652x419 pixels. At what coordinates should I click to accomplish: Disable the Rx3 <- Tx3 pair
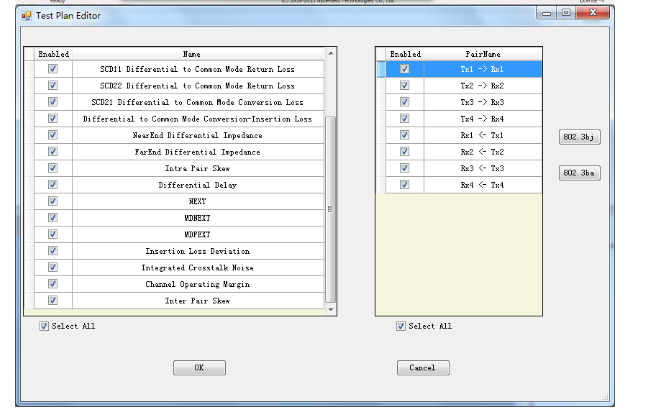(405, 168)
